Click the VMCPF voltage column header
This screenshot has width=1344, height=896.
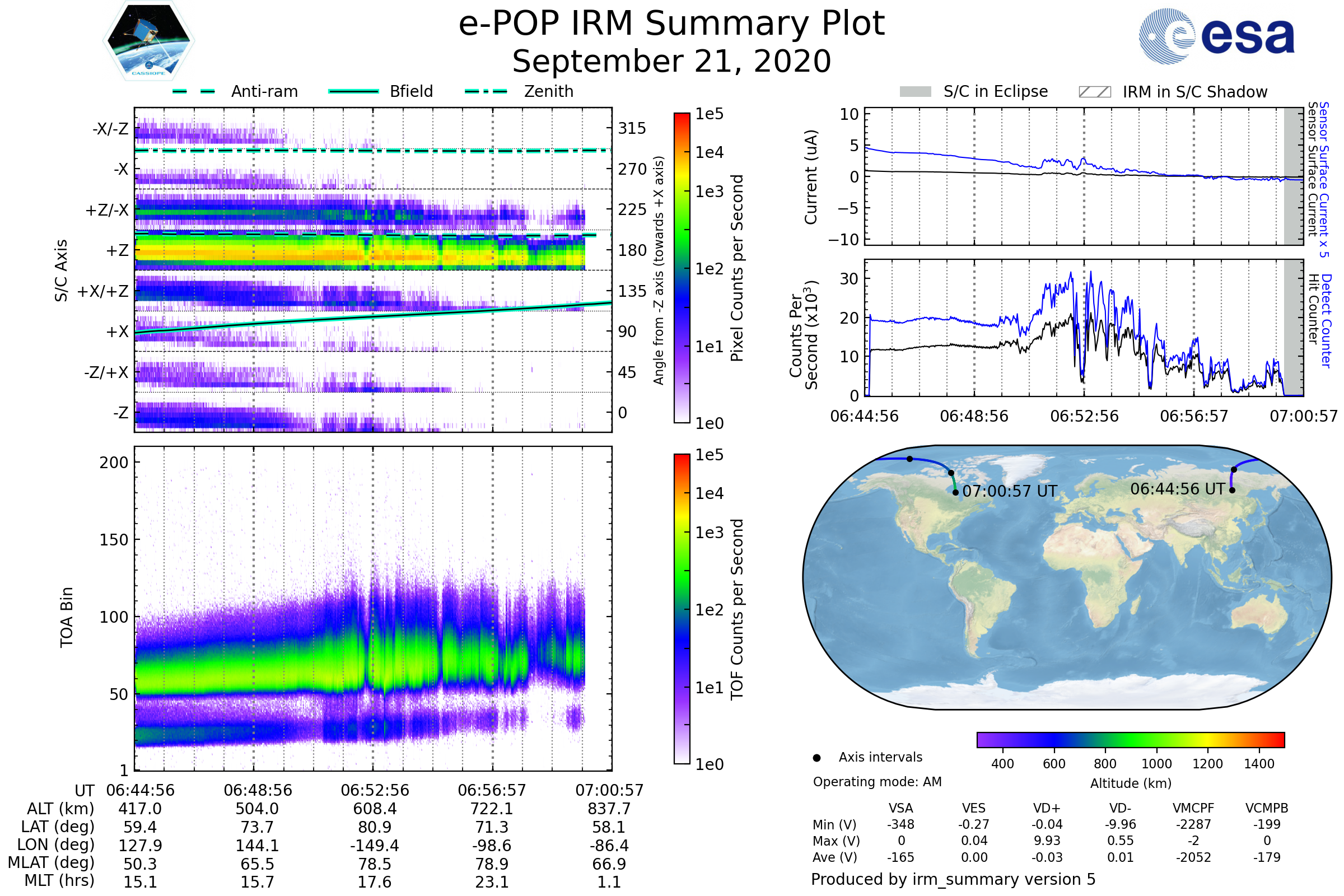pos(1193,808)
